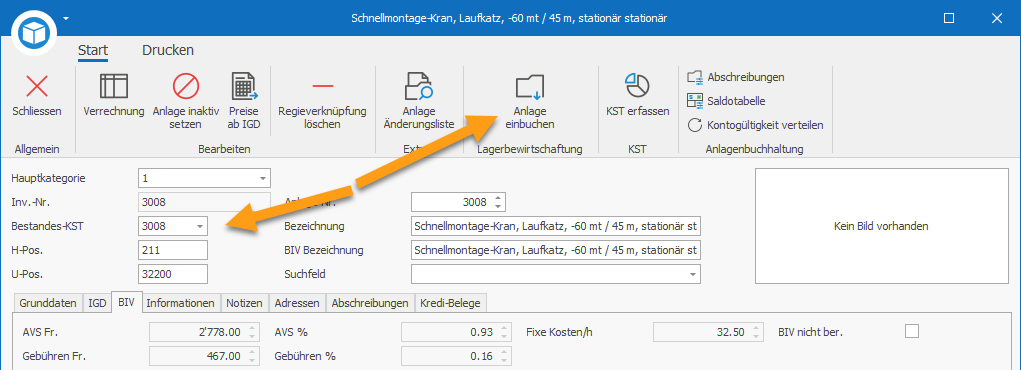Click Kontogültigkeit verteilen command
Viewport: 1021px width, 370px height.
pos(755,125)
